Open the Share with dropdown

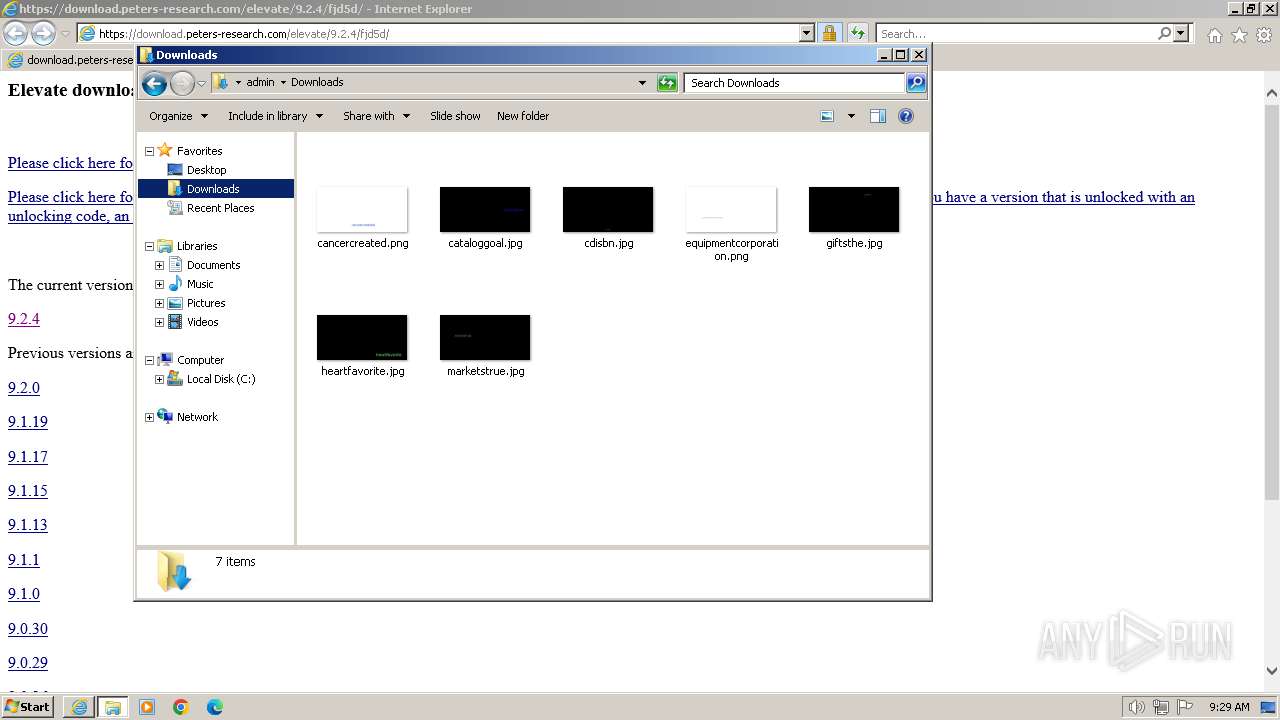point(376,116)
